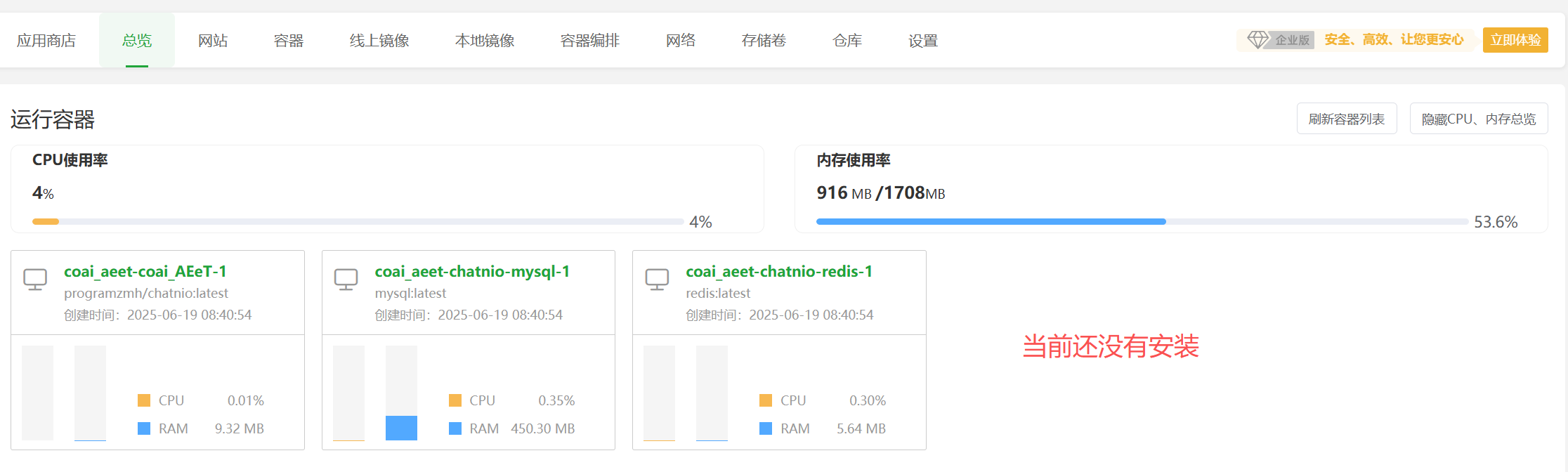Click the 53.6% memory percentage label
Screen dimensions: 1568x472
click(x=1496, y=222)
